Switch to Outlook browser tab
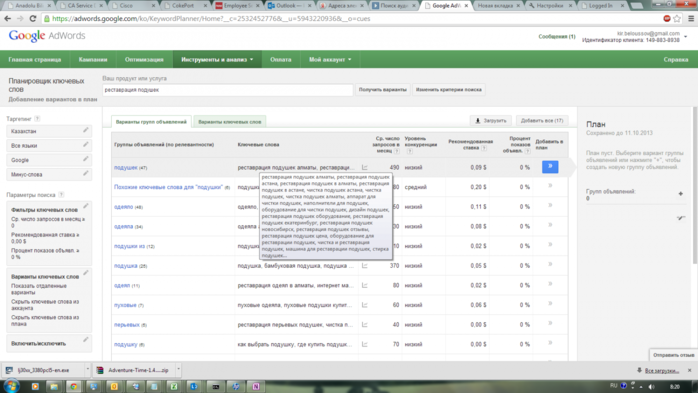The width and height of the screenshot is (698, 393). click(x=289, y=6)
